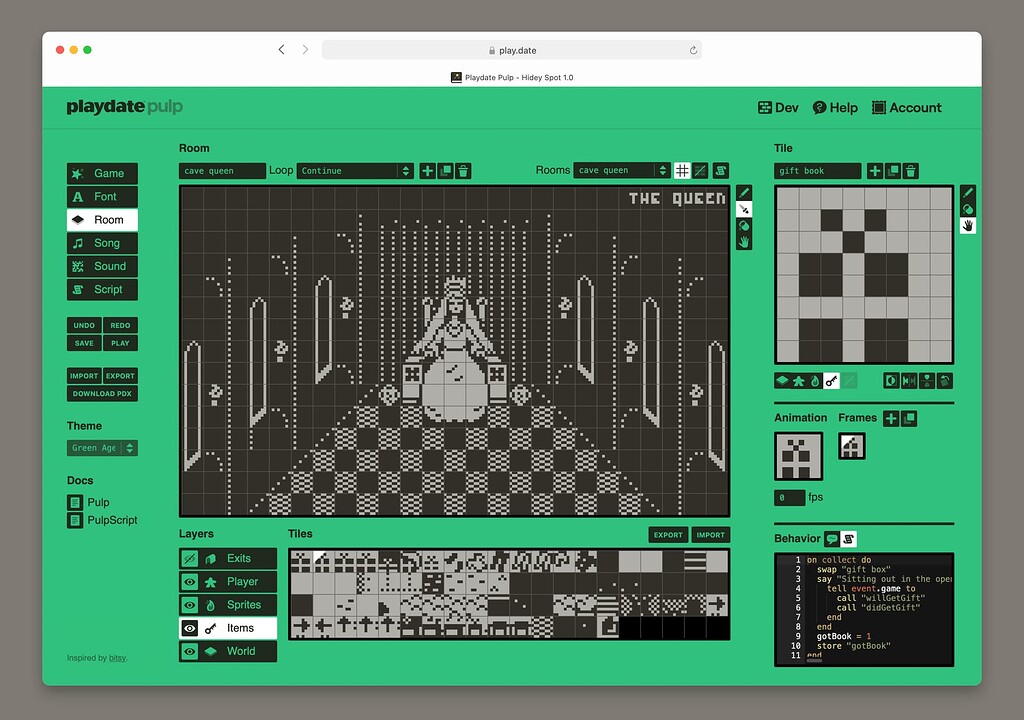Delete the gift book tile with the trash icon
Image resolution: width=1024 pixels, height=720 pixels.
point(910,170)
